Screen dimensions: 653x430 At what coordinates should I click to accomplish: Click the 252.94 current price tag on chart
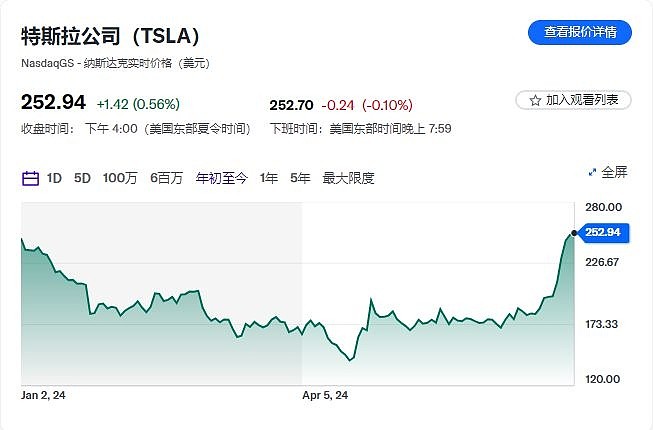tap(603, 232)
